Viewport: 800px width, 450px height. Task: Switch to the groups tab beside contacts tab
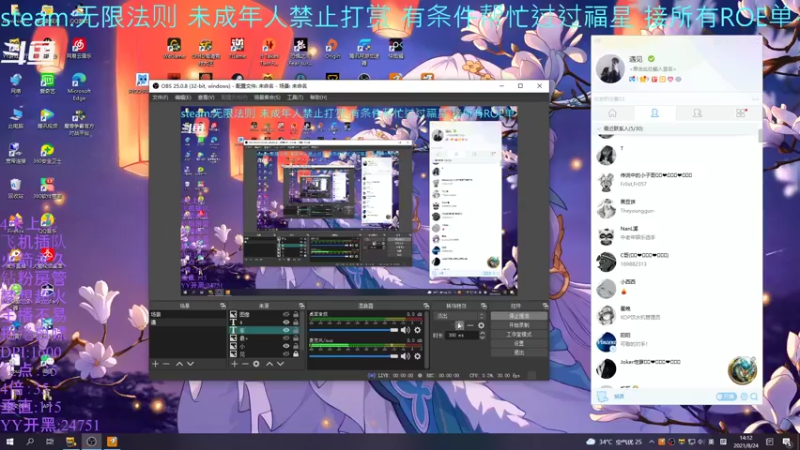[x=697, y=113]
